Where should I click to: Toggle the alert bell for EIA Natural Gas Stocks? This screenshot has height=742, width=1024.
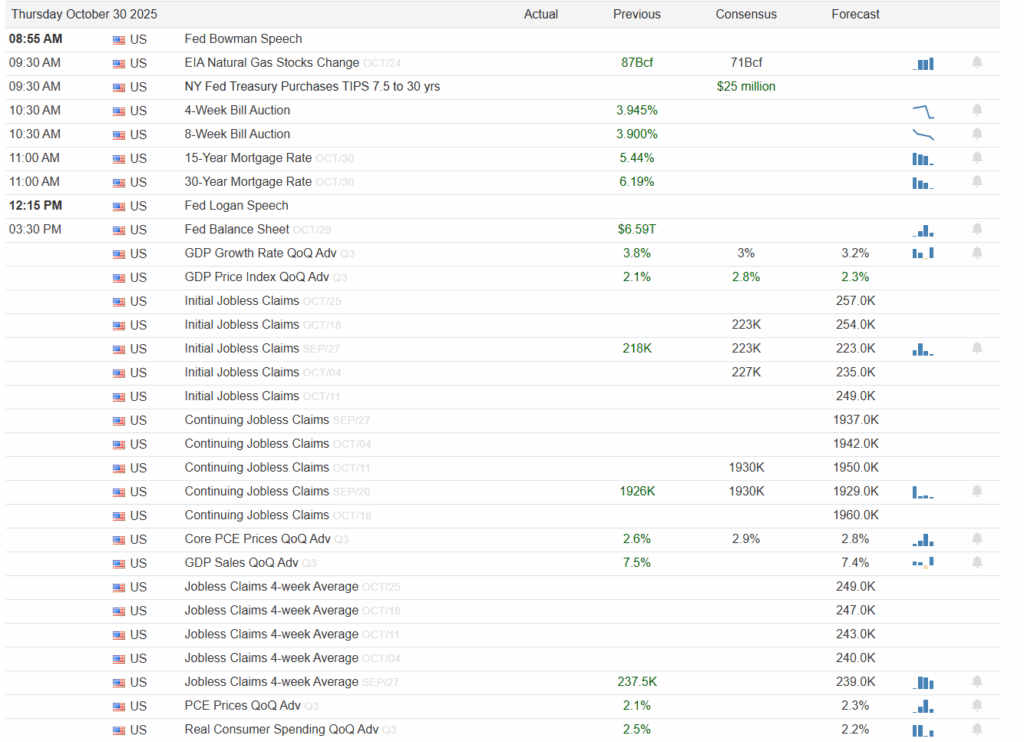pos(977,63)
